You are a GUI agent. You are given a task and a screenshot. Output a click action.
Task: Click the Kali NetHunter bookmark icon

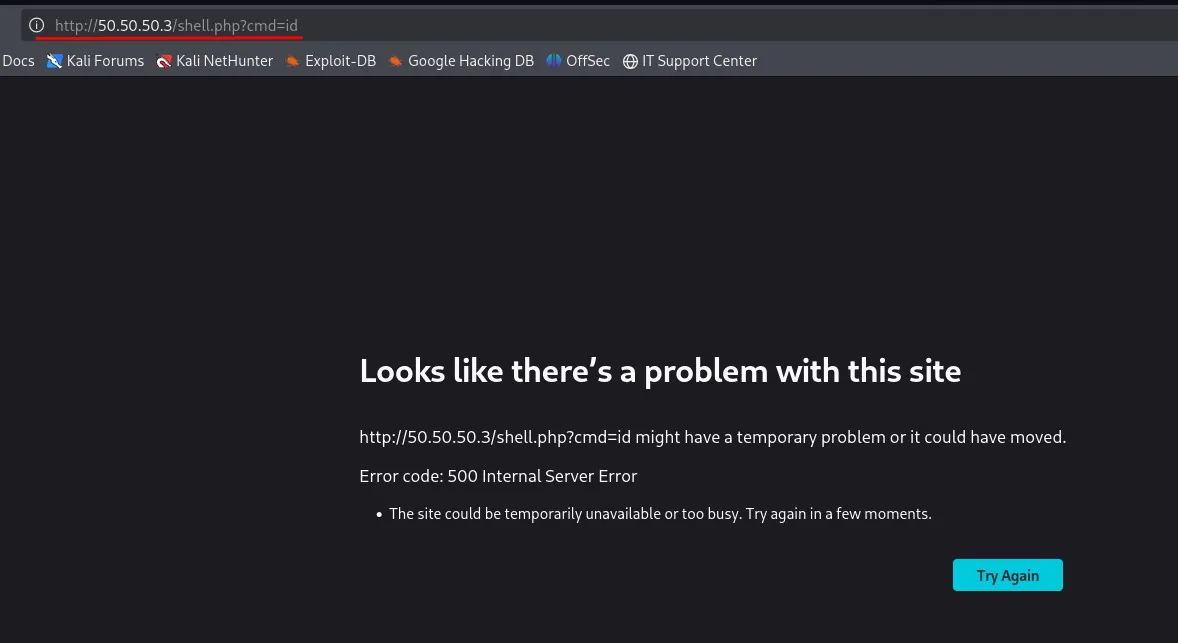pos(164,61)
